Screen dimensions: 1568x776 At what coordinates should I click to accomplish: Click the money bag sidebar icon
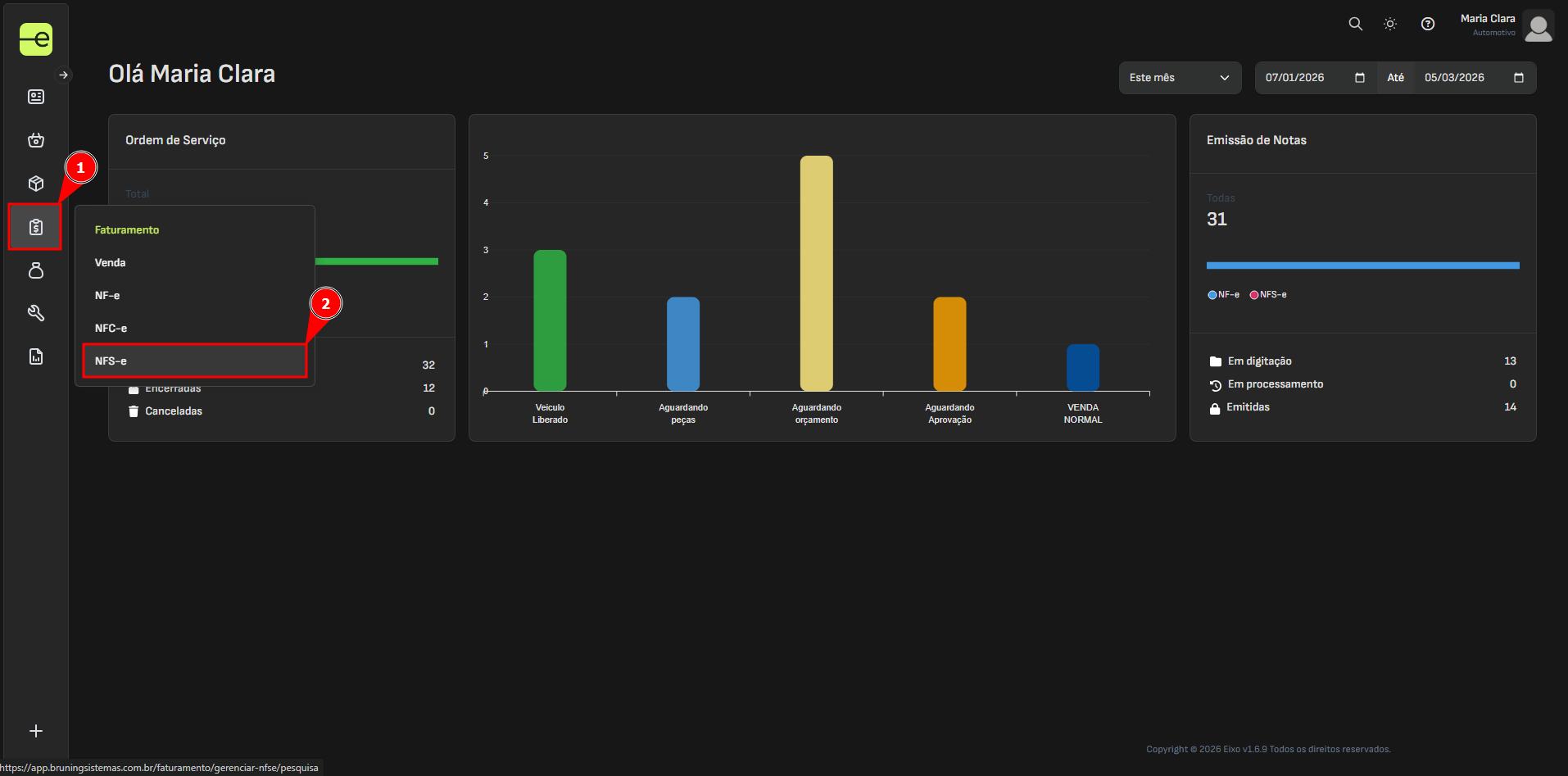36,270
